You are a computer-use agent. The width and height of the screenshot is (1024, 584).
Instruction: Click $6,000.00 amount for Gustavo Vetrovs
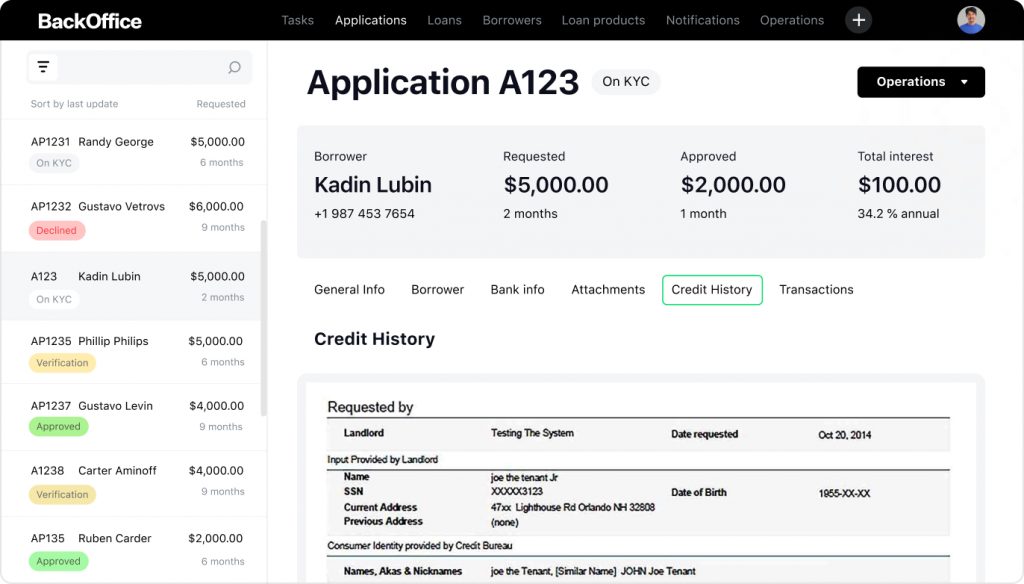(216, 206)
